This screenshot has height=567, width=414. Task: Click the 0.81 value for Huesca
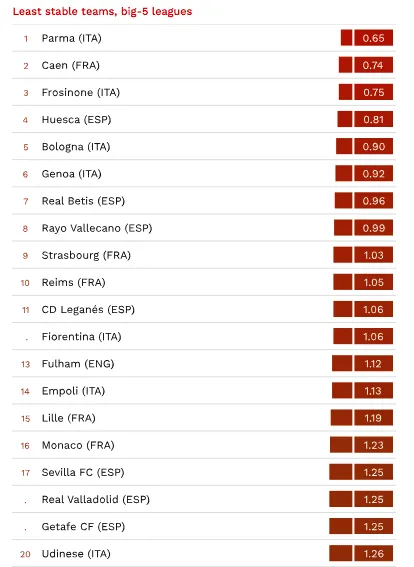374,119
